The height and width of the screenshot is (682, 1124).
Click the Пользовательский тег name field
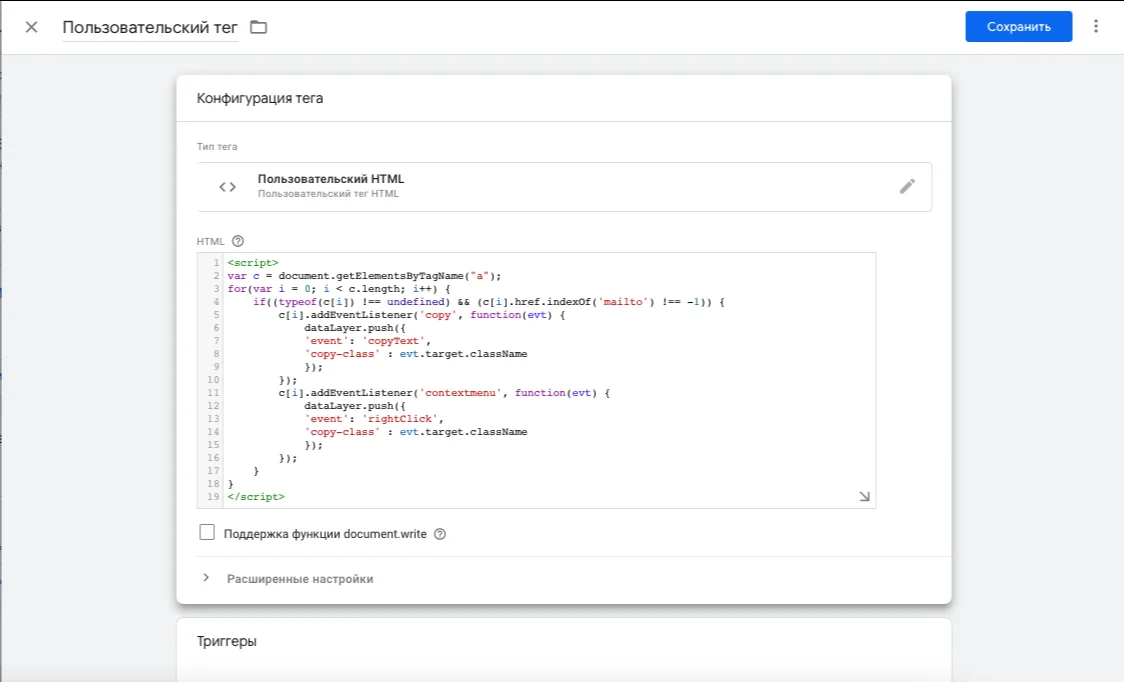(x=150, y=27)
